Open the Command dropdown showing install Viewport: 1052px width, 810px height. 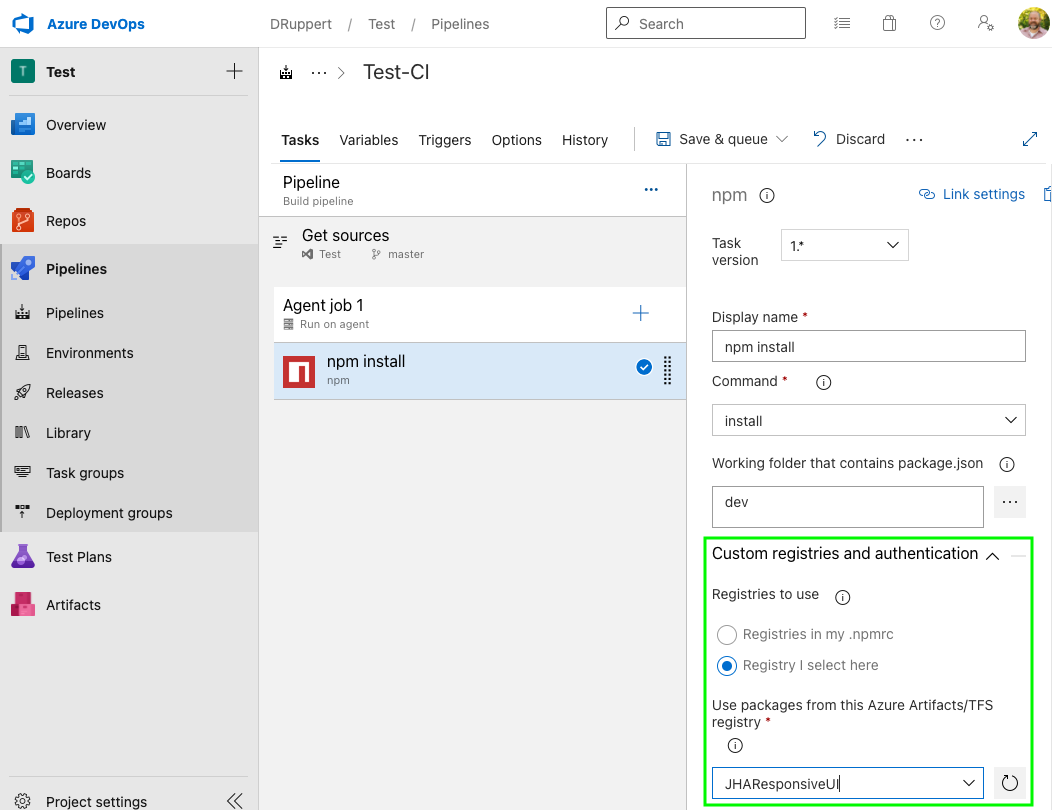(x=868, y=421)
